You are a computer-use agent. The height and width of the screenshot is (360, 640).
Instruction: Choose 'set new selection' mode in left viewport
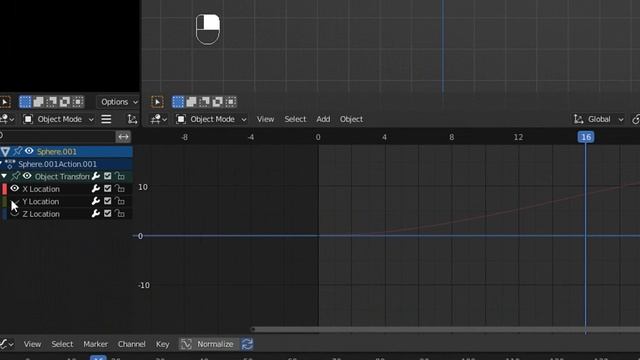pyautogui.click(x=25, y=102)
